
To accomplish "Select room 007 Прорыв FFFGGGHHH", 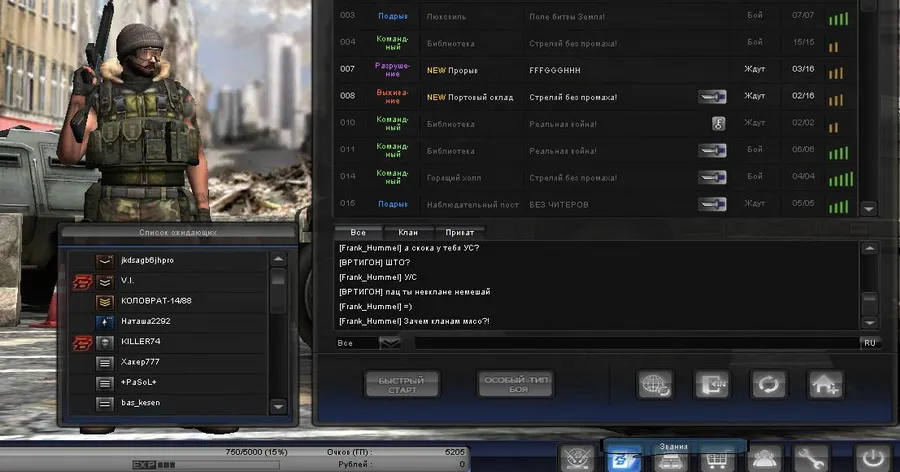I will click(x=595, y=70).
